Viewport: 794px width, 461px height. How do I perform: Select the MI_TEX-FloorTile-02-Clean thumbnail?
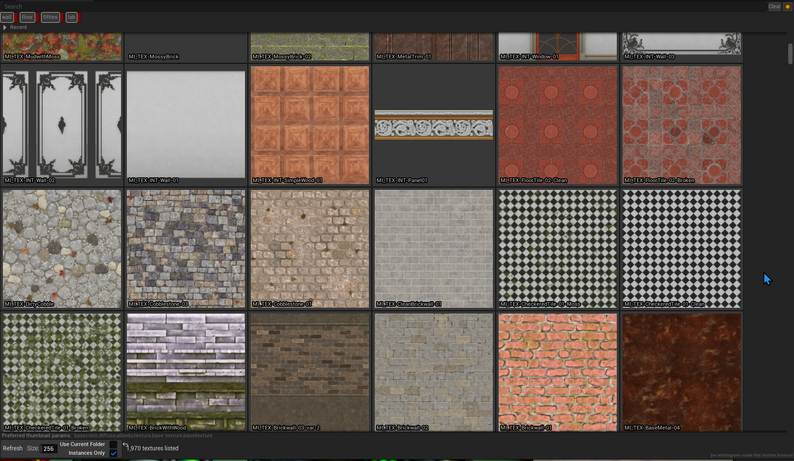point(558,125)
